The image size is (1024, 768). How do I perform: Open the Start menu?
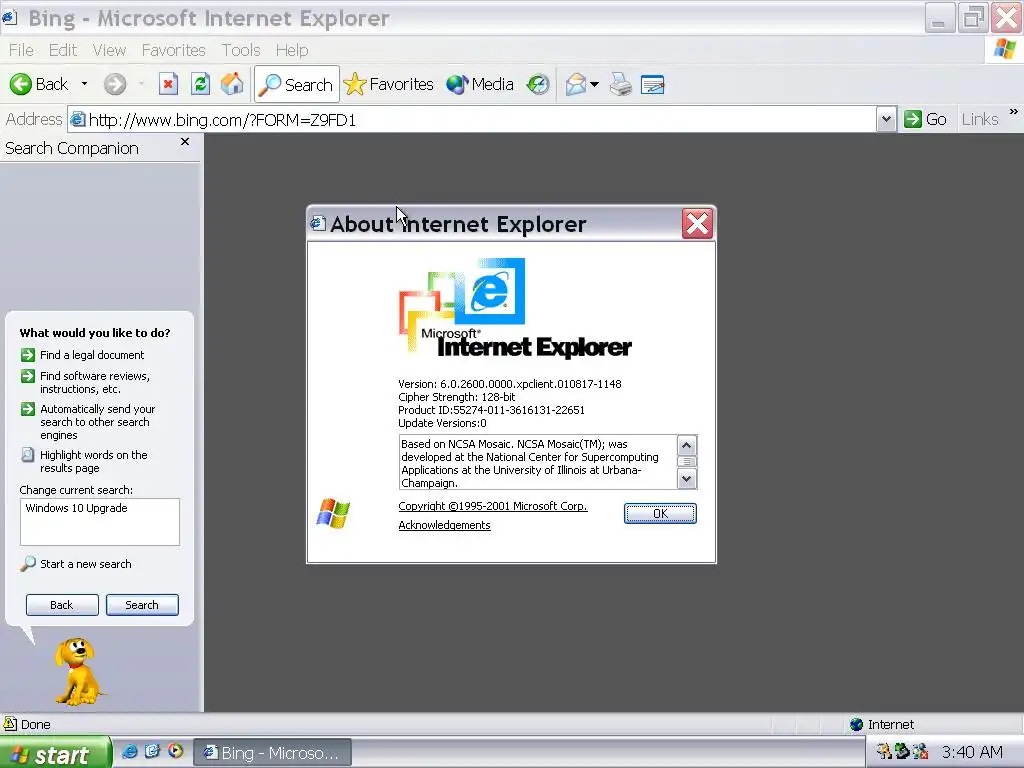pos(55,754)
